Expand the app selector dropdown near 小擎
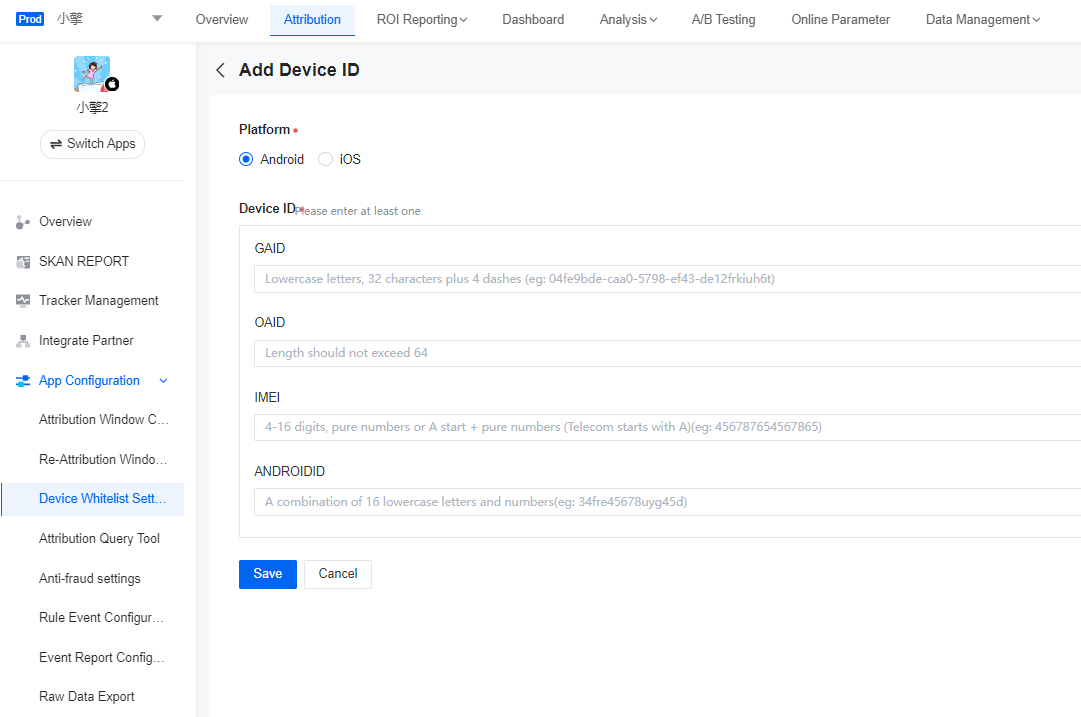This screenshot has width=1081, height=717. [x=156, y=18]
